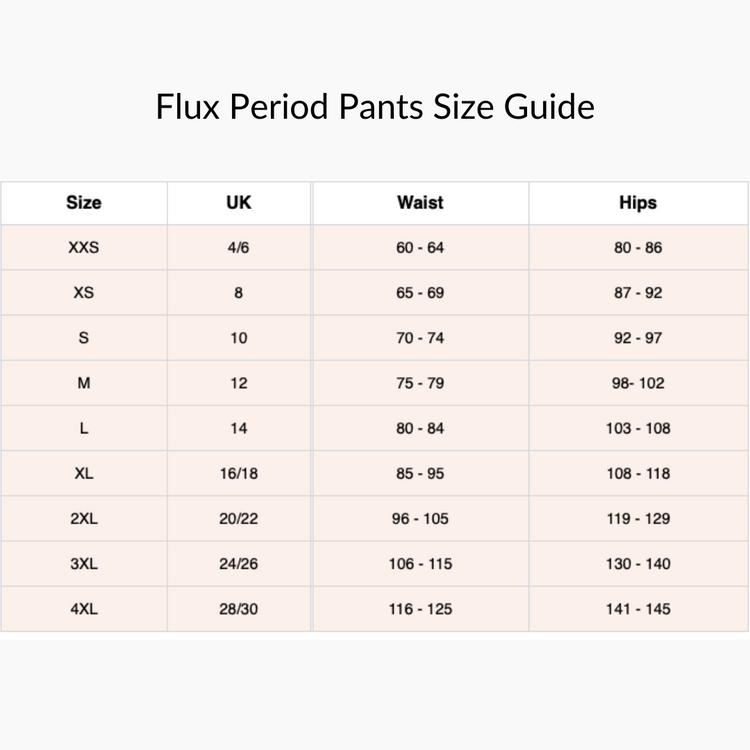Select the UK column header
Screen dimensions: 750x750
coord(239,203)
